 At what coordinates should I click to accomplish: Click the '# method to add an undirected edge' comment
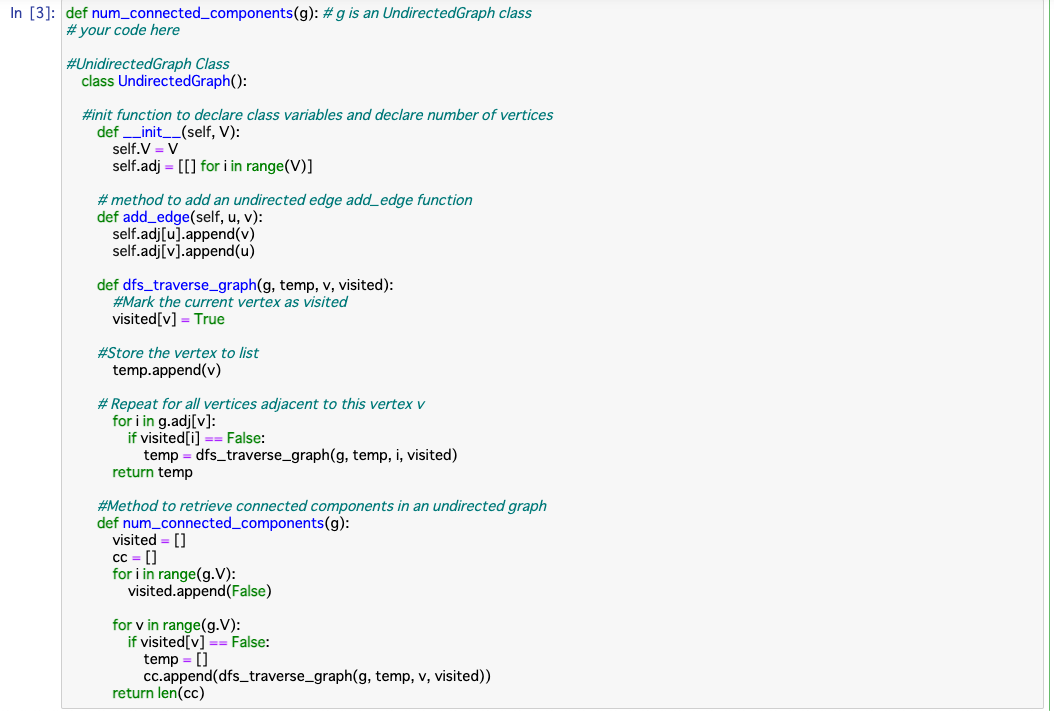[285, 200]
